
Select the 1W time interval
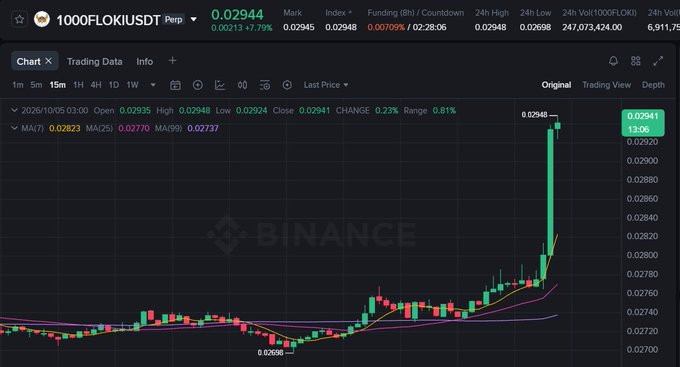[x=132, y=85]
